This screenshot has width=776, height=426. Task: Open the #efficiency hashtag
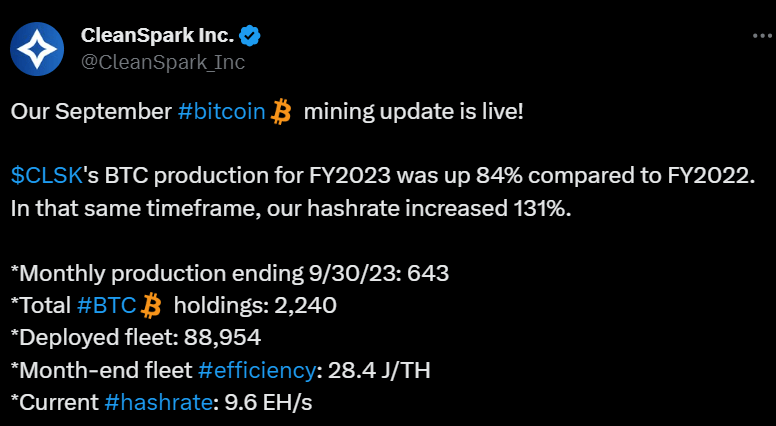coord(257,370)
